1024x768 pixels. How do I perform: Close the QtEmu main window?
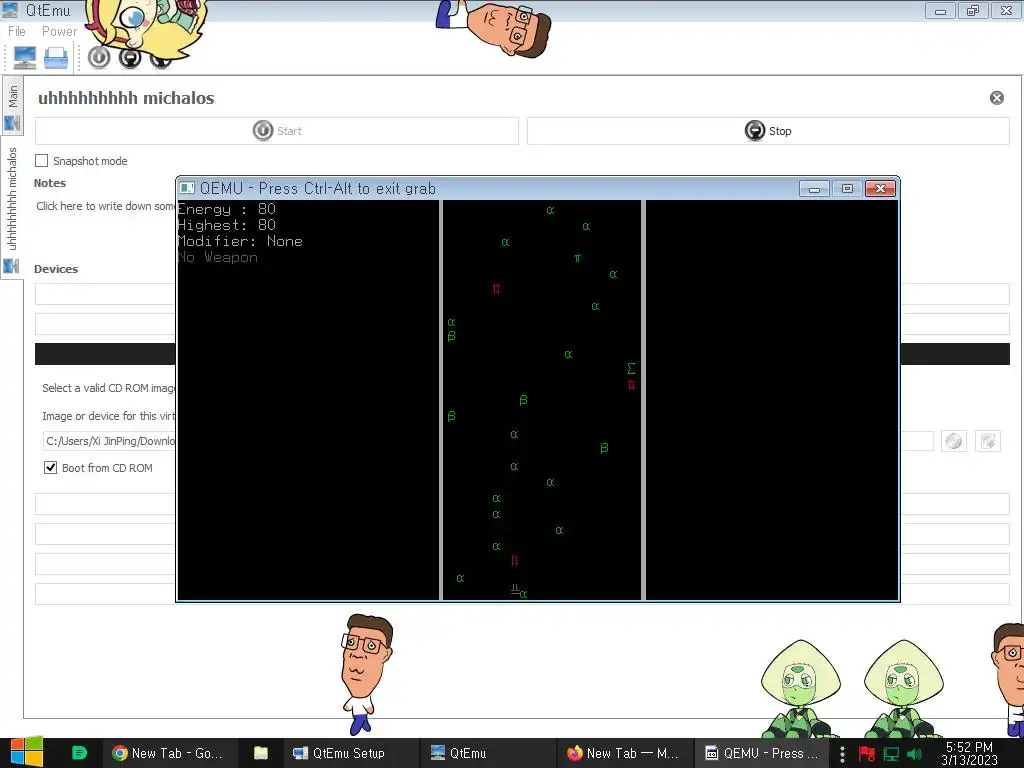click(1006, 10)
